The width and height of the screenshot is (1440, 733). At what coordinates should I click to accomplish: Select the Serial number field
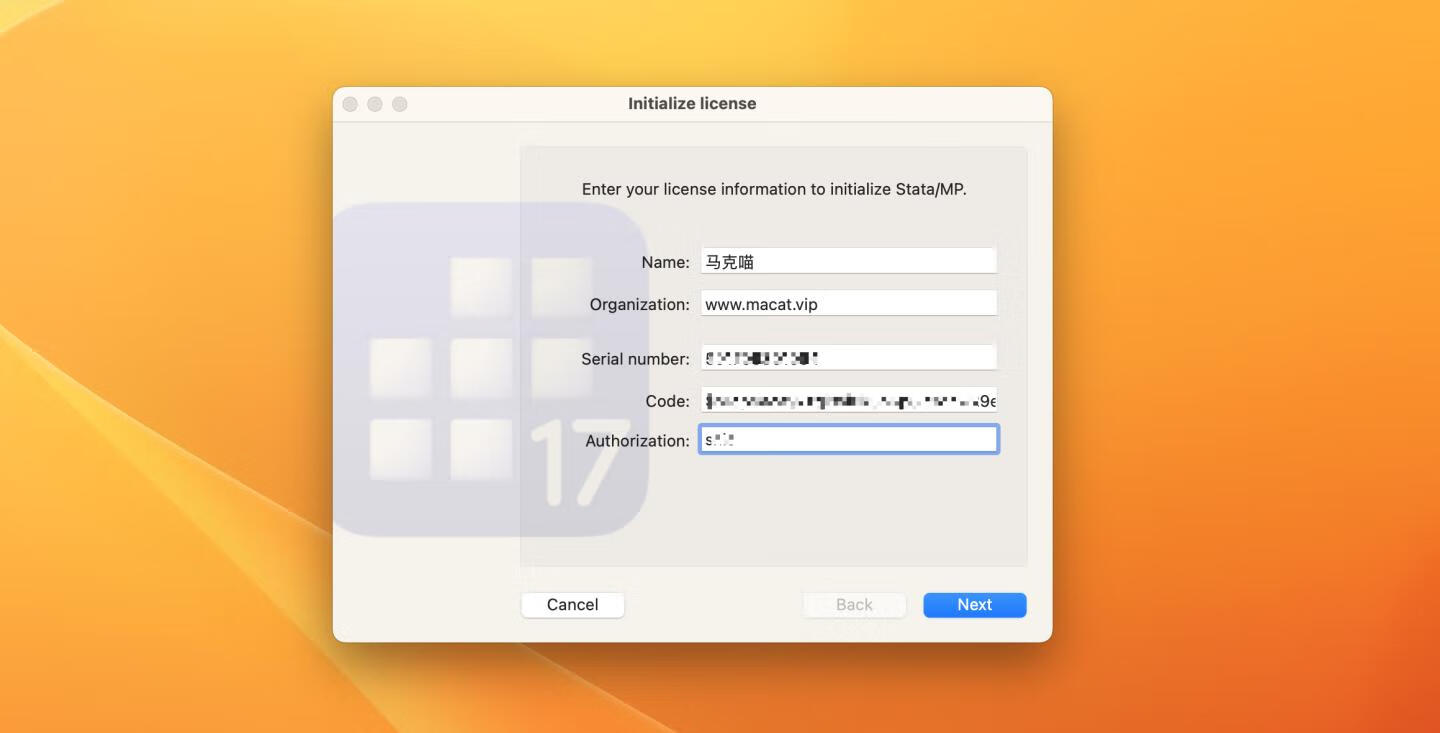point(848,358)
